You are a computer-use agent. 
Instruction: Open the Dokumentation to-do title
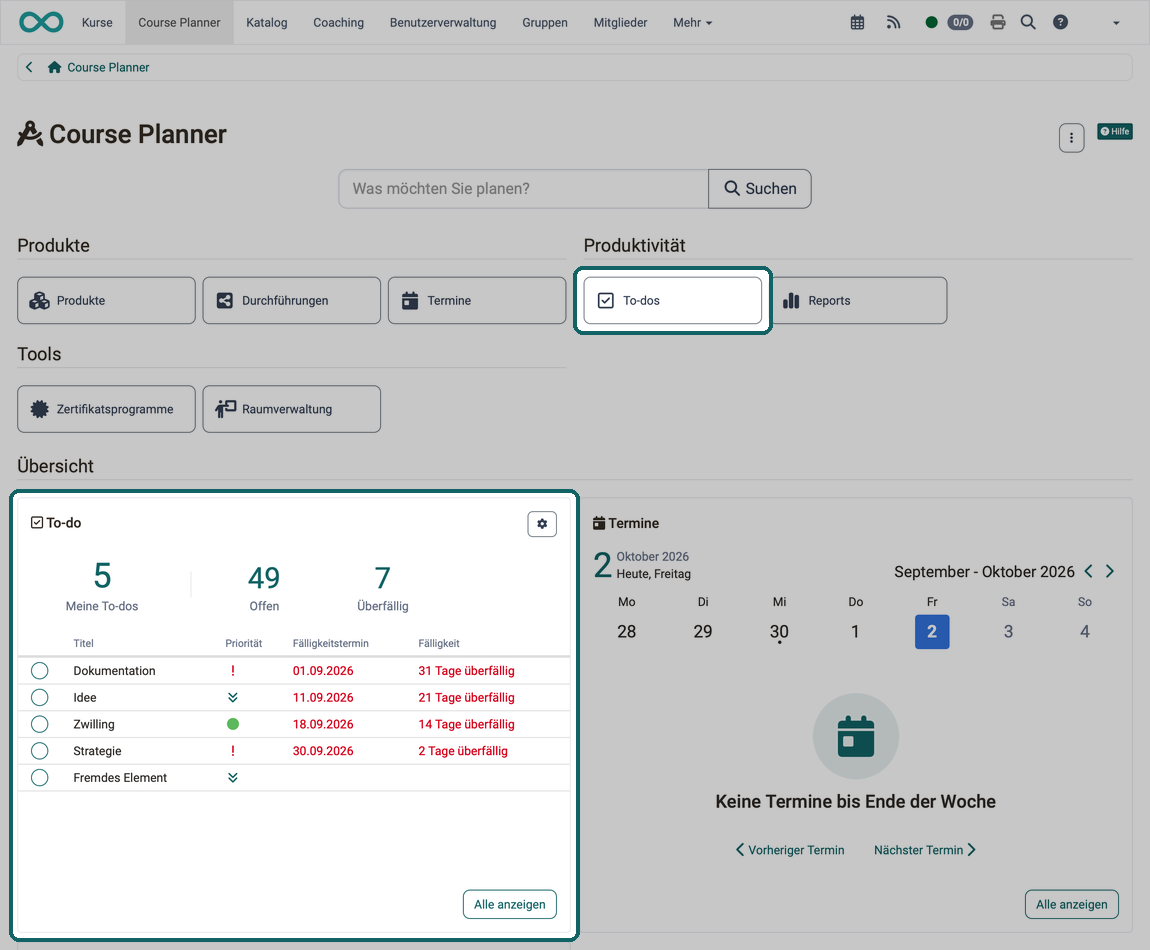point(114,671)
